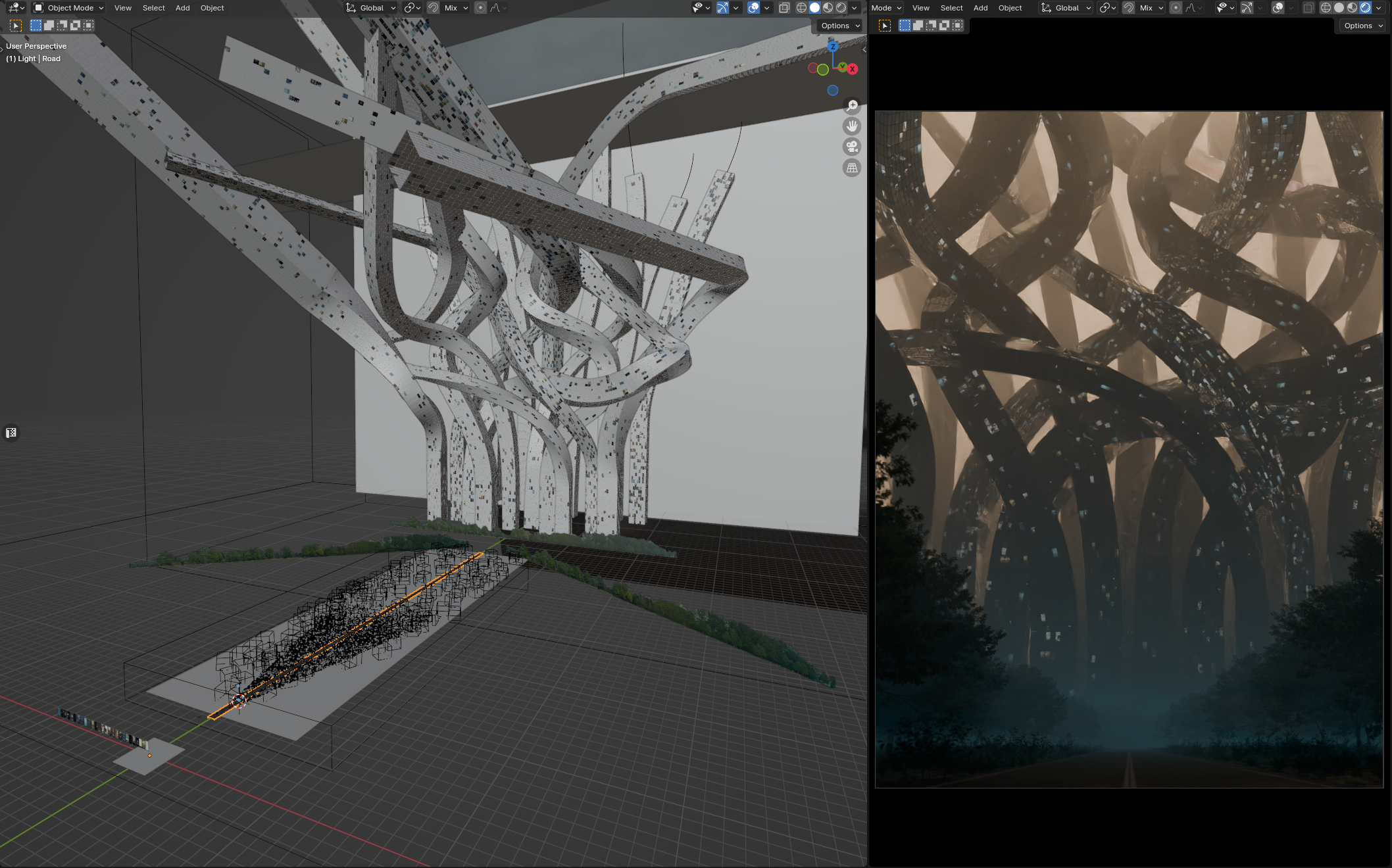Open the Add menu in left viewport
Image resolution: width=1392 pixels, height=868 pixels.
[x=182, y=8]
